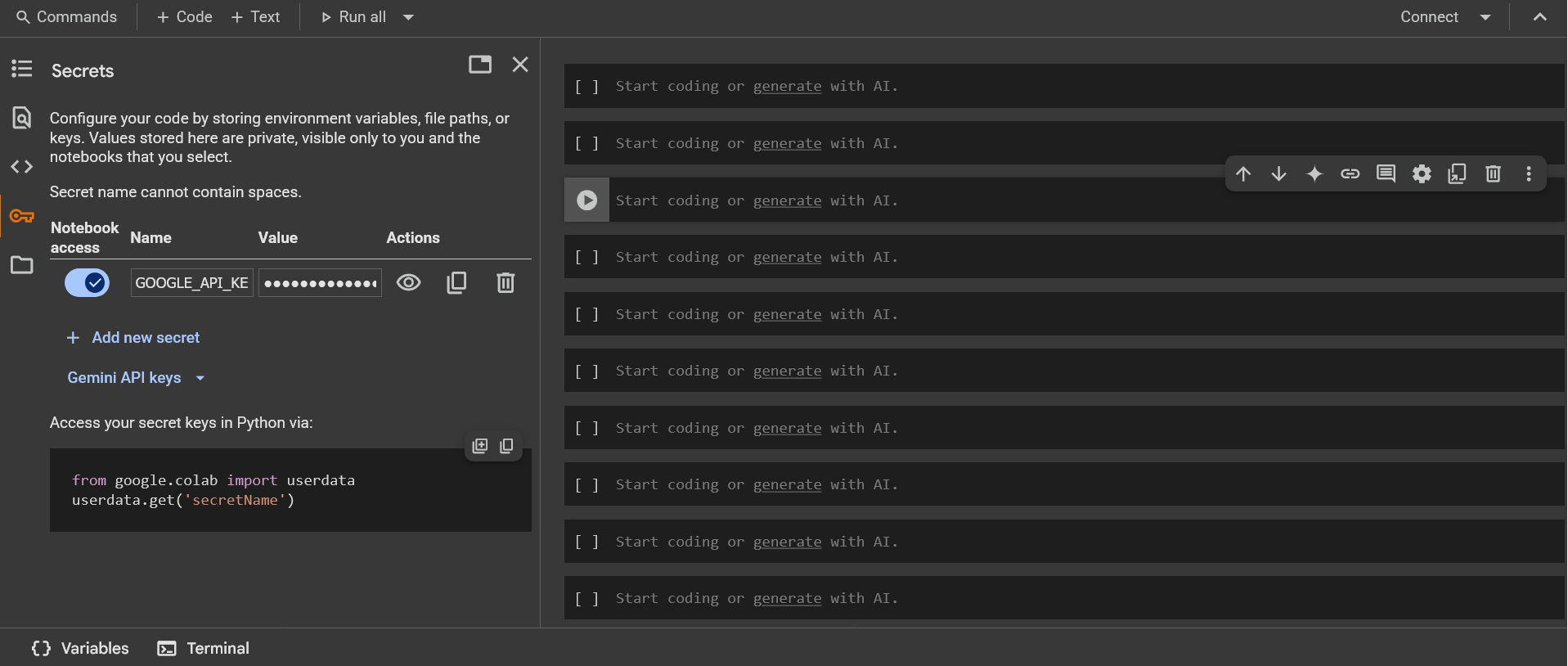Click the GOOGLE_API_KE name field
This screenshot has height=666, width=1568.
pos(191,282)
